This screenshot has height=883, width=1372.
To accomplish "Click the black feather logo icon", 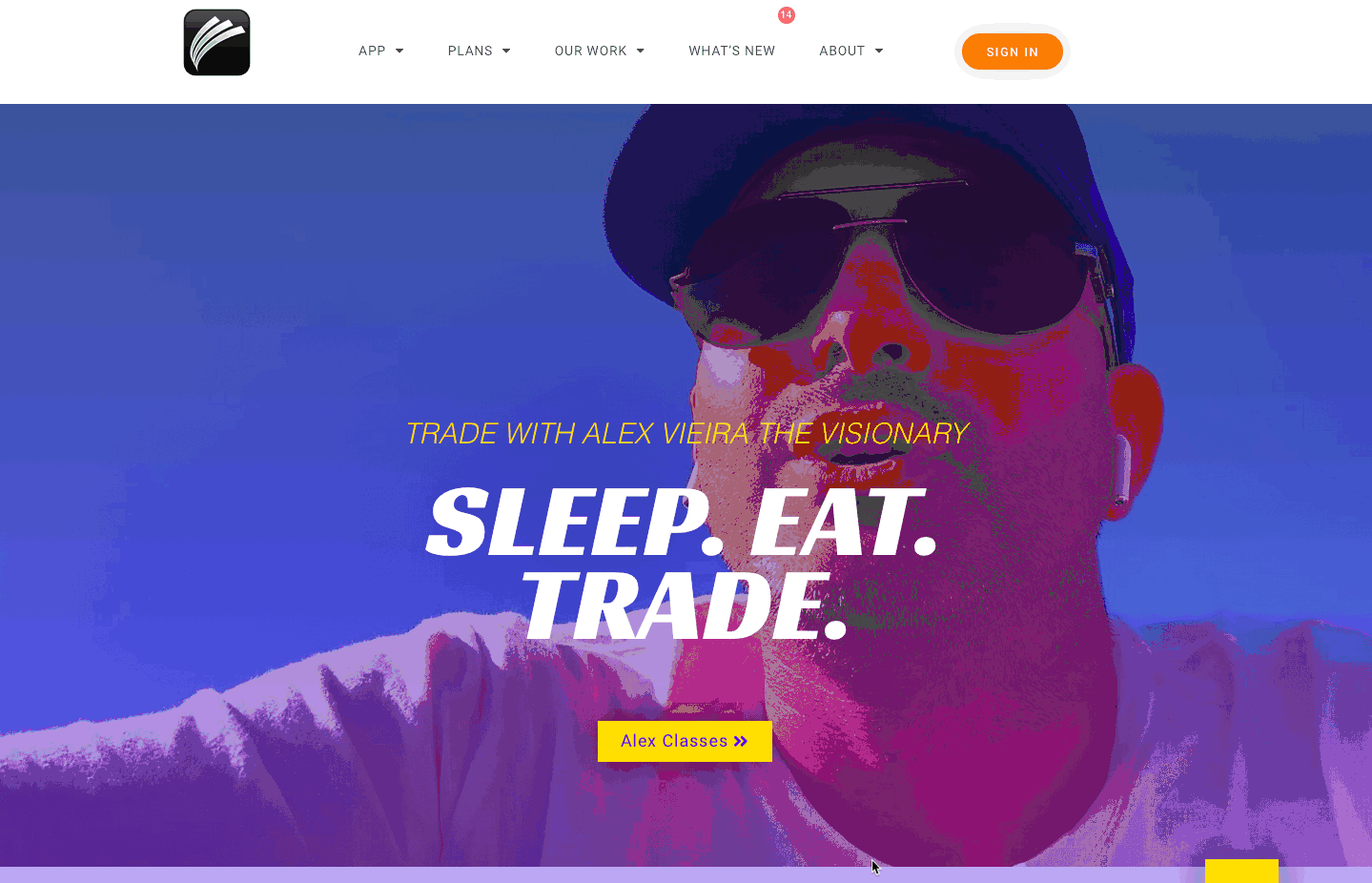I will (216, 43).
